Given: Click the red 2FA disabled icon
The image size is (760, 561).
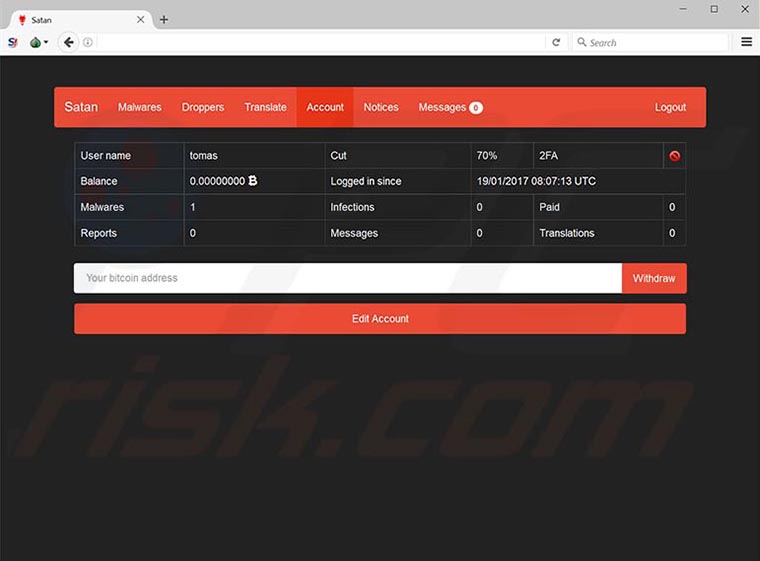Looking at the screenshot, I should click(675, 156).
